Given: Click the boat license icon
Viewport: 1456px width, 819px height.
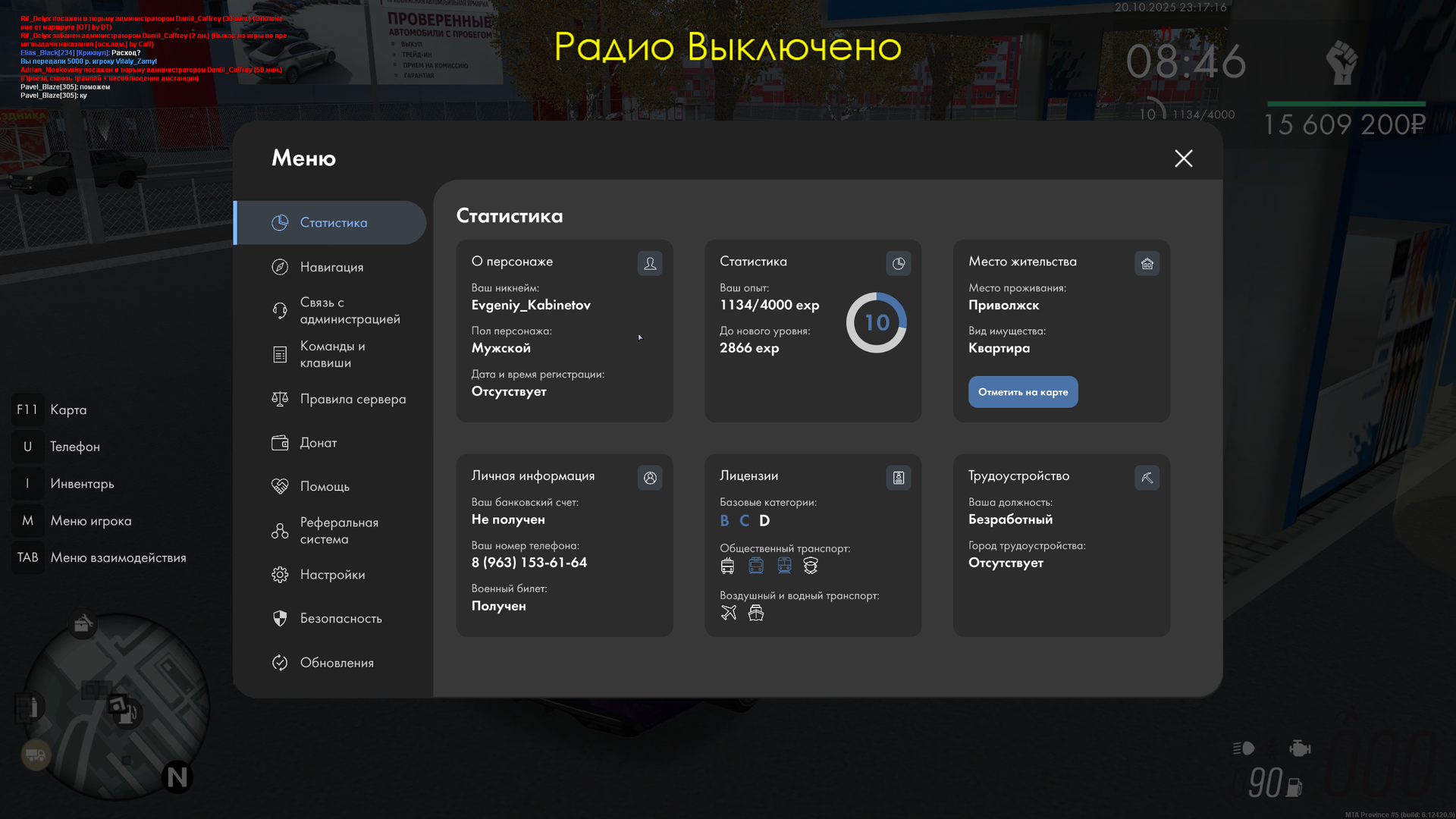Looking at the screenshot, I should point(756,613).
